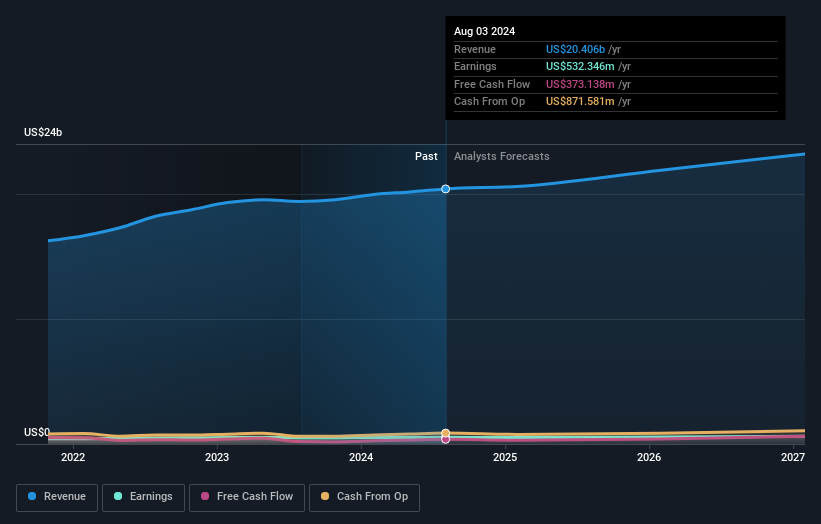
Task: Click the 2026 x-axis label
Action: (x=649, y=457)
